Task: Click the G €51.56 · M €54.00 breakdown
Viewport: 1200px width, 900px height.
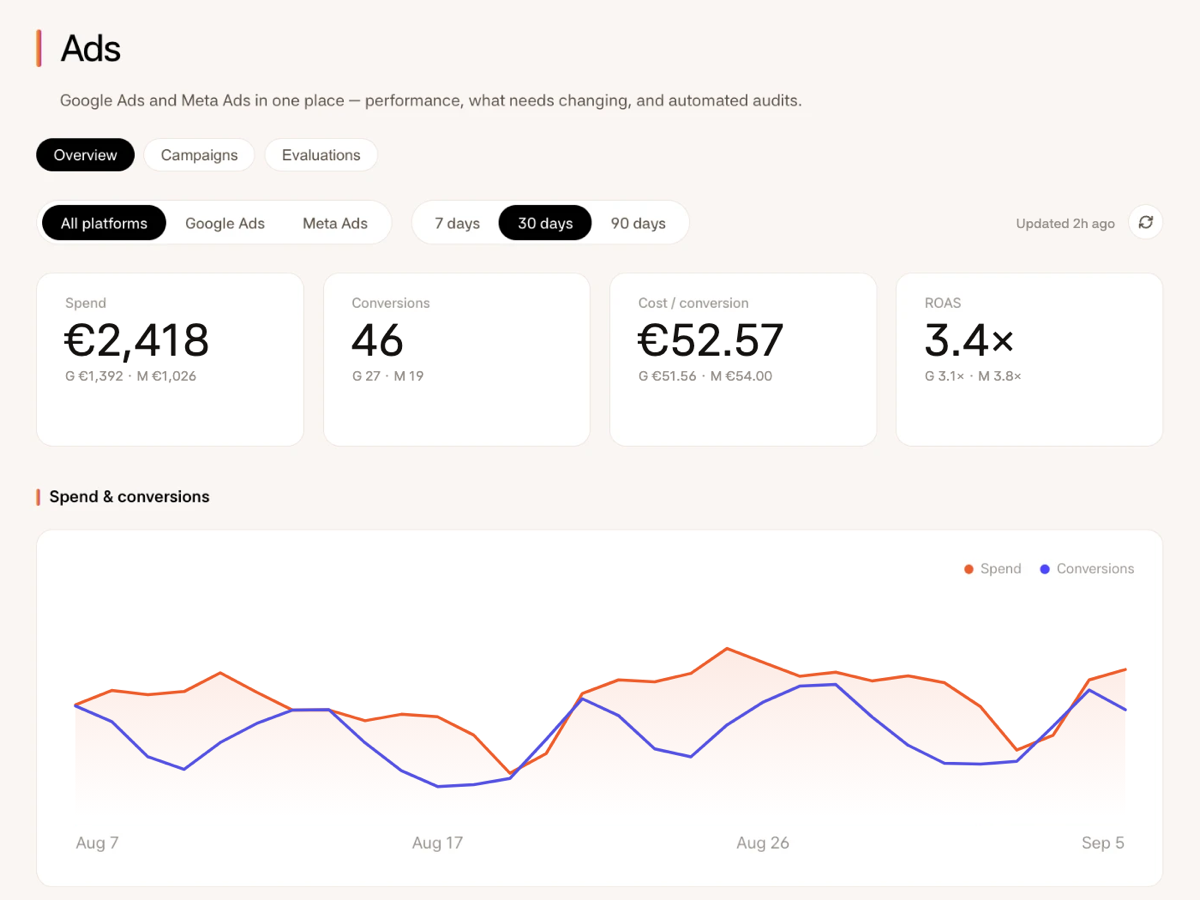Action: tap(705, 376)
